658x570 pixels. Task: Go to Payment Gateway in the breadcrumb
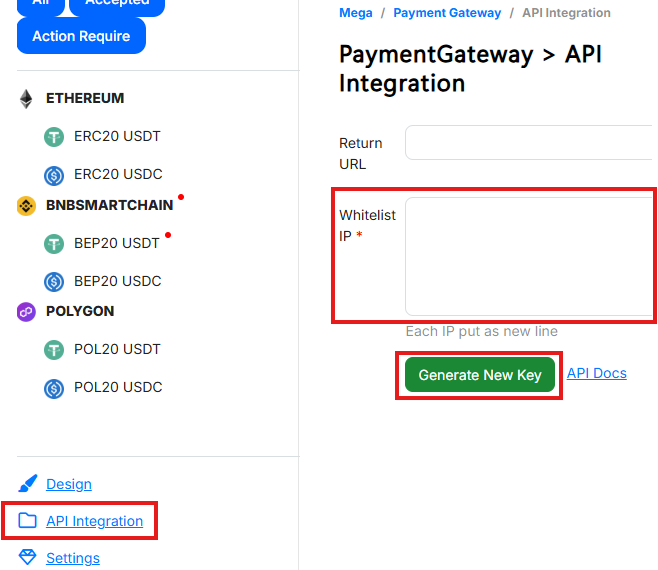447,13
